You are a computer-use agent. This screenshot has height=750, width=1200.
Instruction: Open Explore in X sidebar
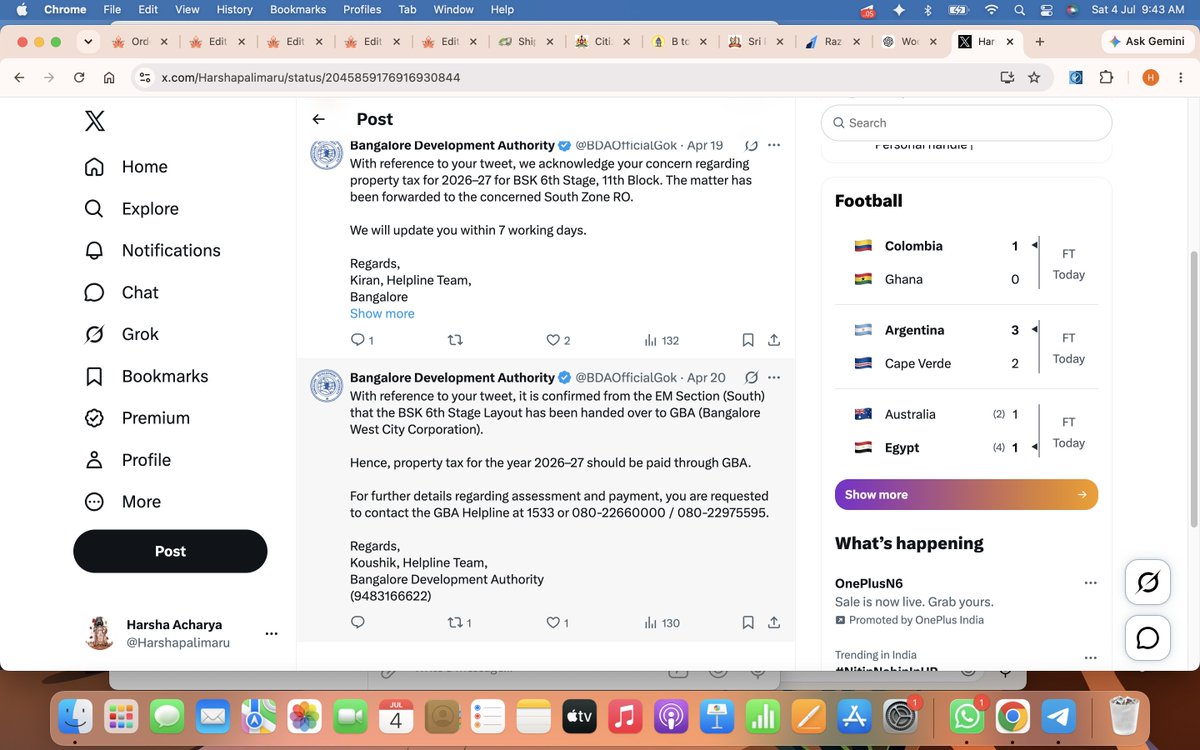click(131, 209)
